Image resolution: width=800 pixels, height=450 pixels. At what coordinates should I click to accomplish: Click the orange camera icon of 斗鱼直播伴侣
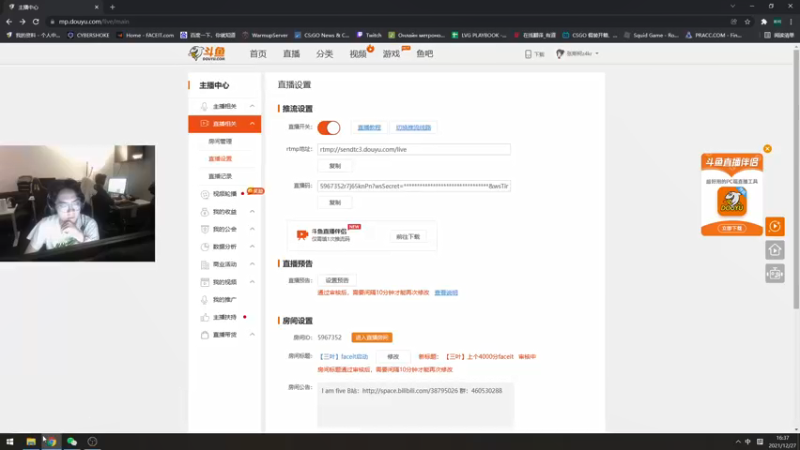click(x=302, y=234)
